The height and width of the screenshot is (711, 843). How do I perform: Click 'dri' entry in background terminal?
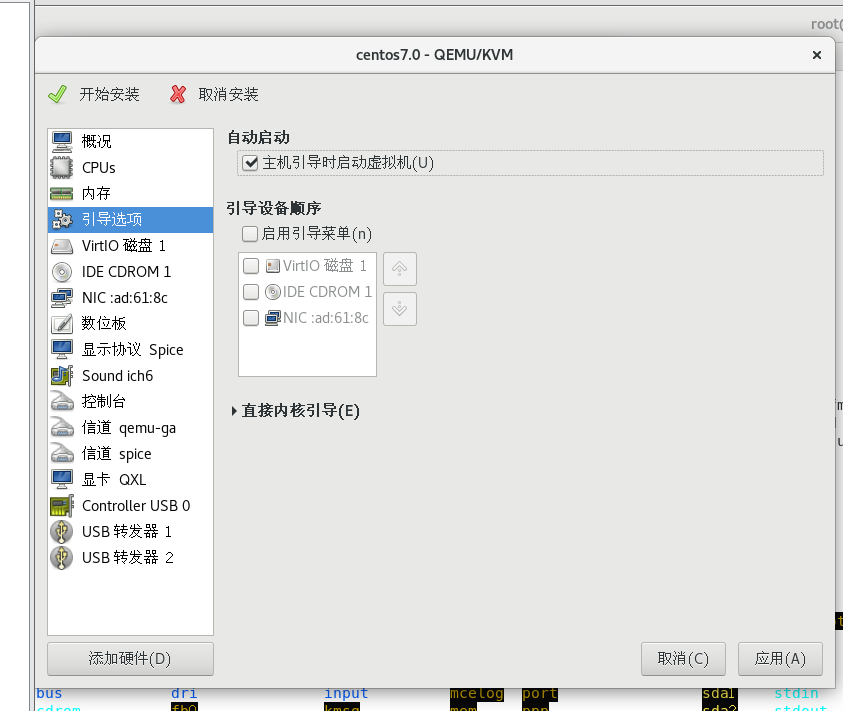(184, 693)
